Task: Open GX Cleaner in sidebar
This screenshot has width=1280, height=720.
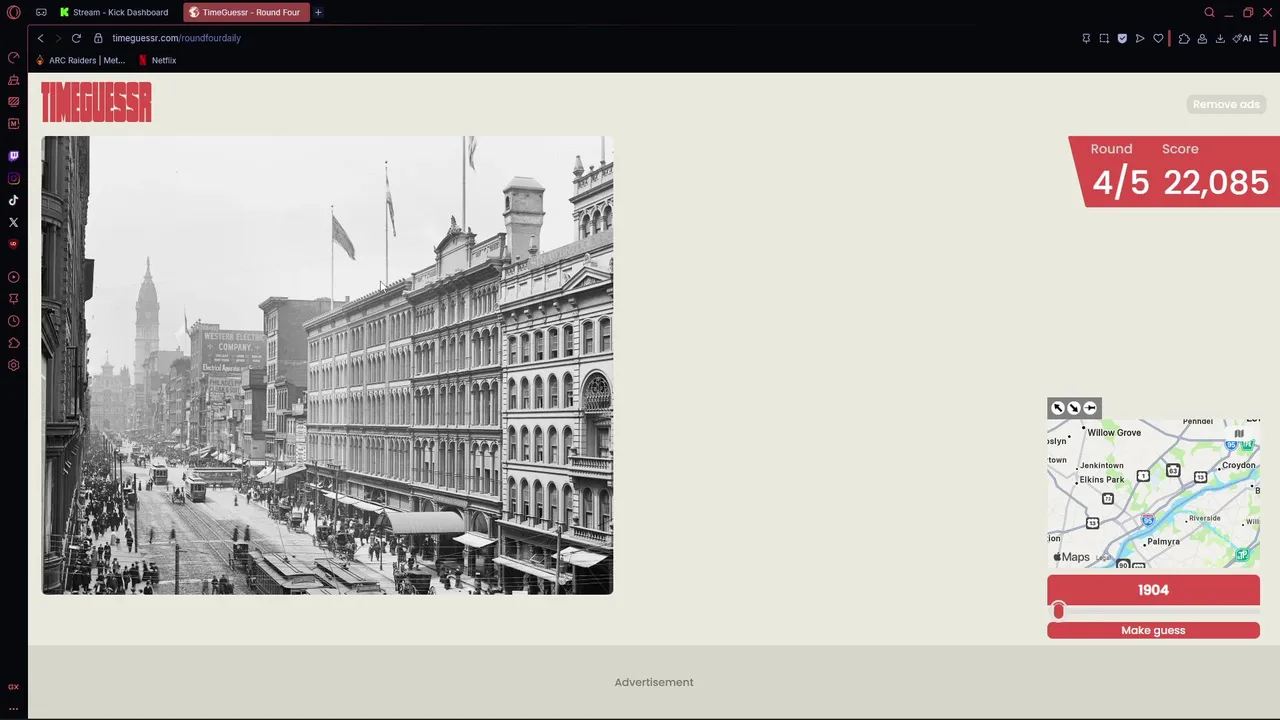Action: 13,80
